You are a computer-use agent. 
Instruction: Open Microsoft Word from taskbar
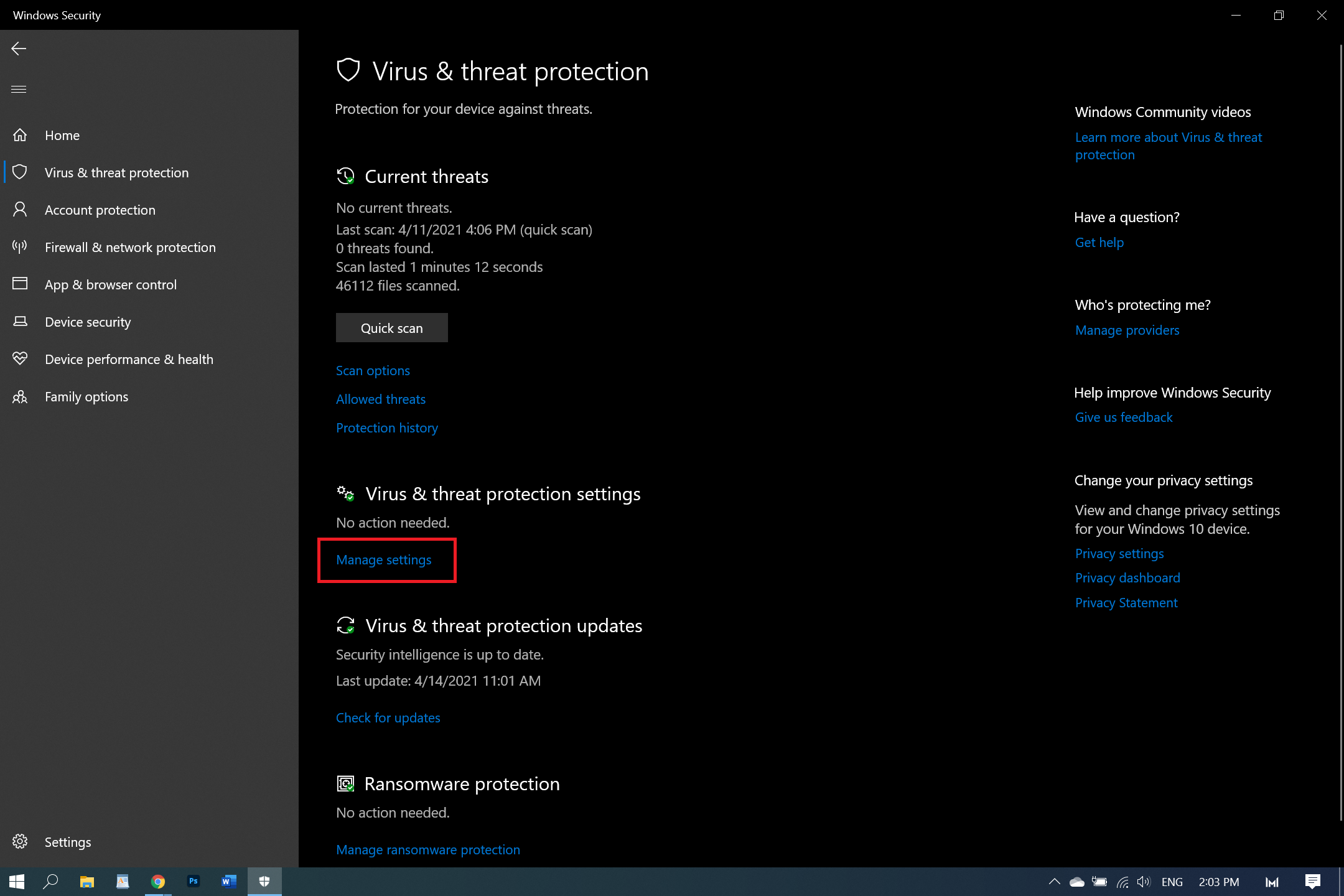click(229, 882)
